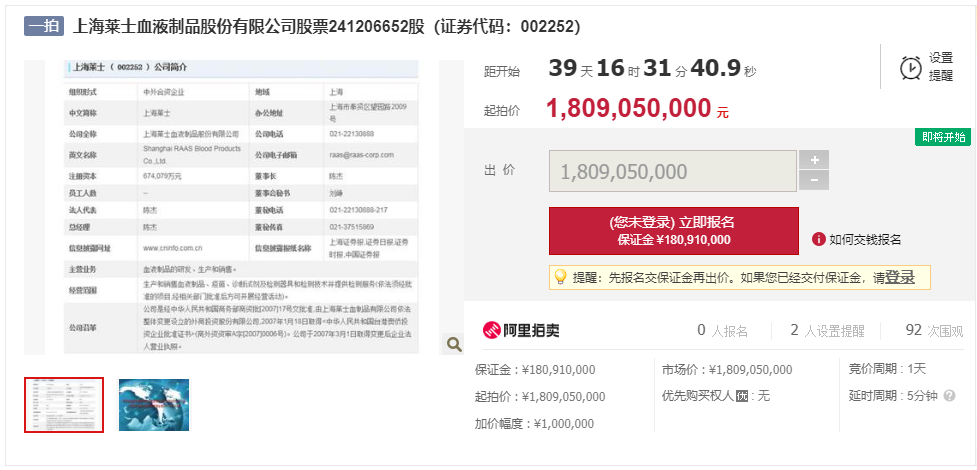Screen dimensions: 977x470
Task: Click the 登录 link in the reminder
Action: (x=900, y=277)
